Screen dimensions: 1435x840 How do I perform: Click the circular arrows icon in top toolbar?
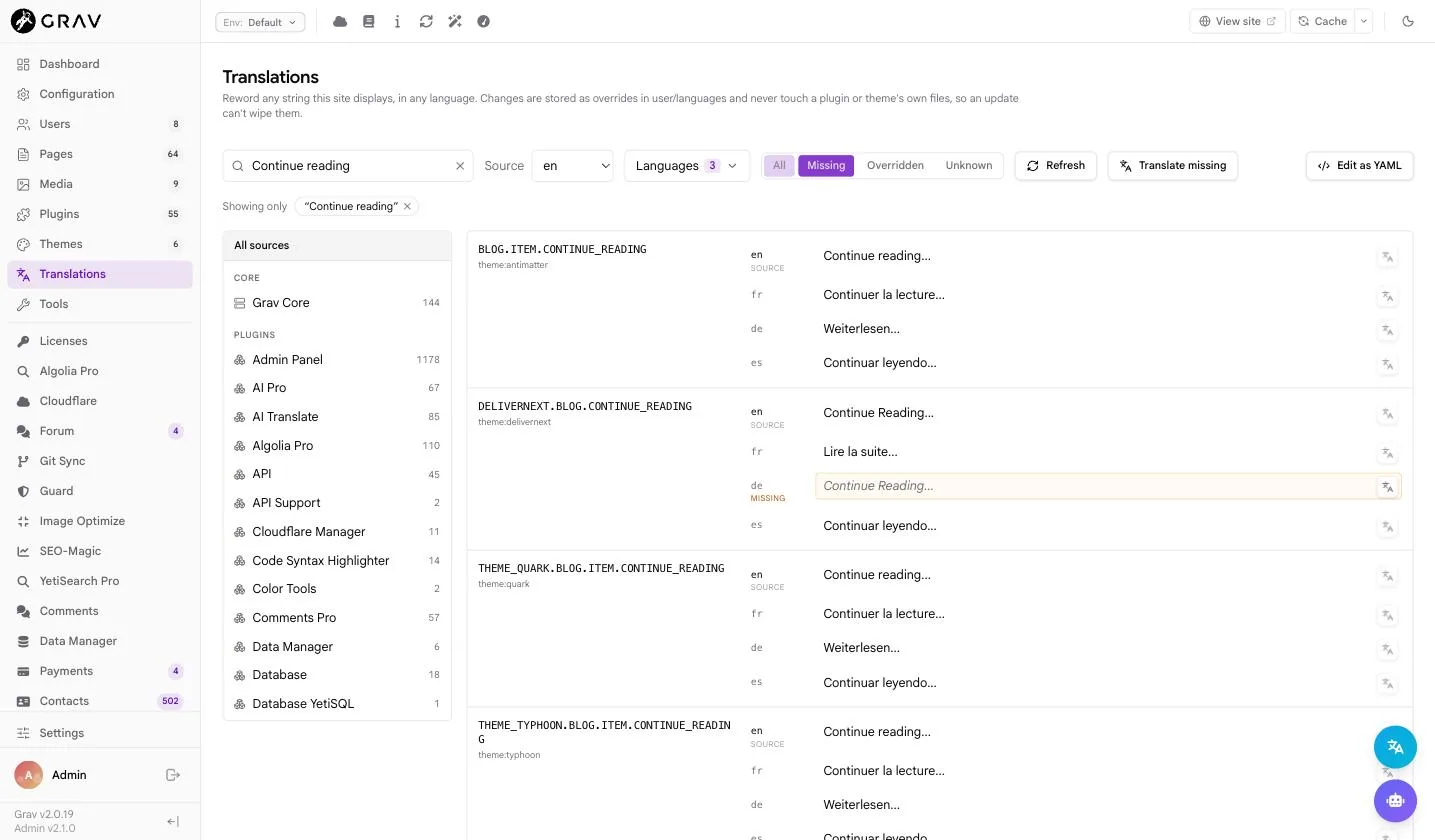(x=426, y=21)
